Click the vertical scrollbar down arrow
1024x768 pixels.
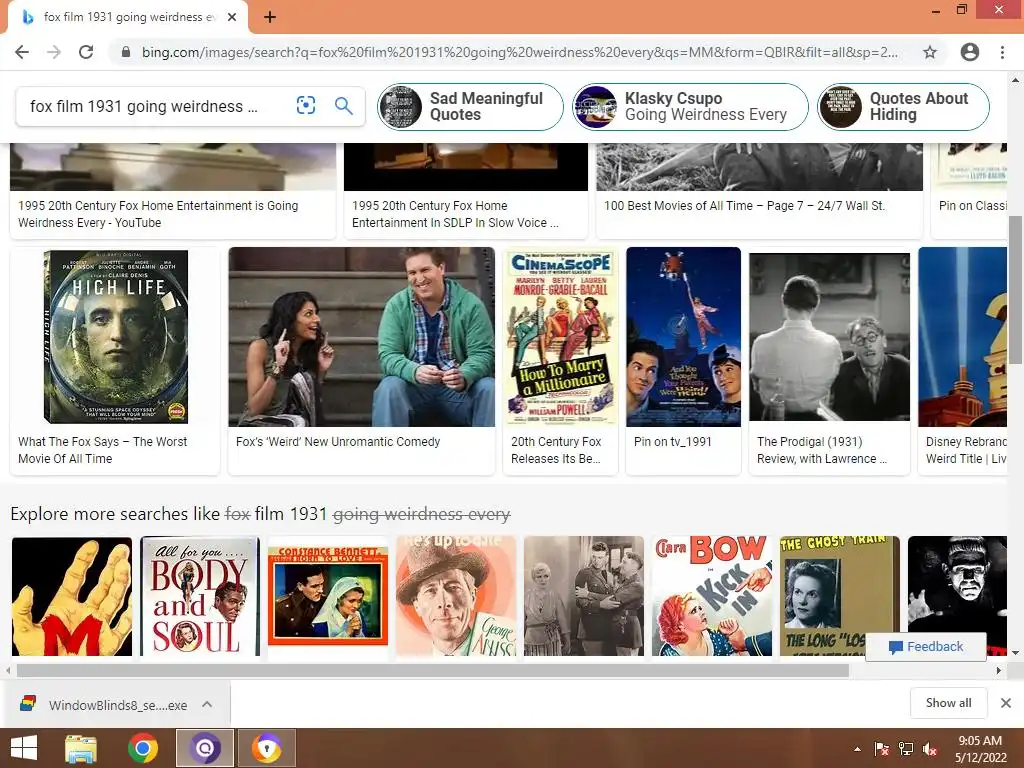point(1016,652)
